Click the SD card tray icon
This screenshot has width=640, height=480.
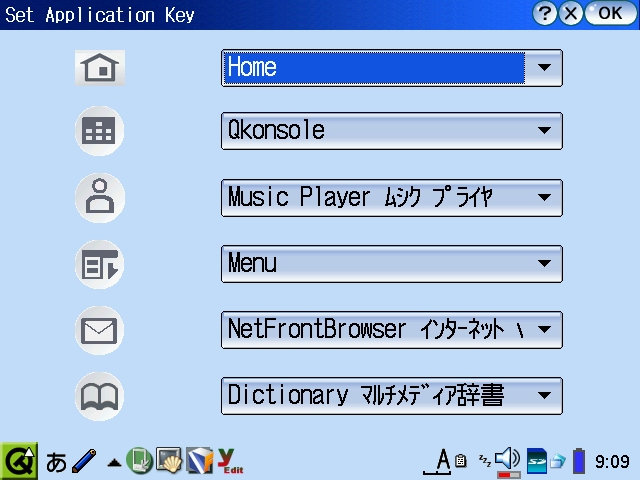537,461
